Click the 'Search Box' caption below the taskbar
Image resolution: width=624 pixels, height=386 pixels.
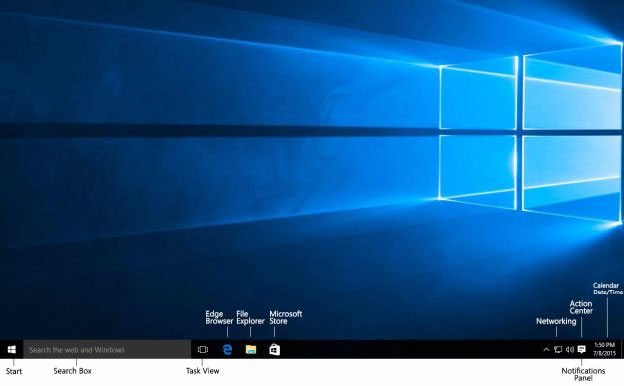coord(72,371)
